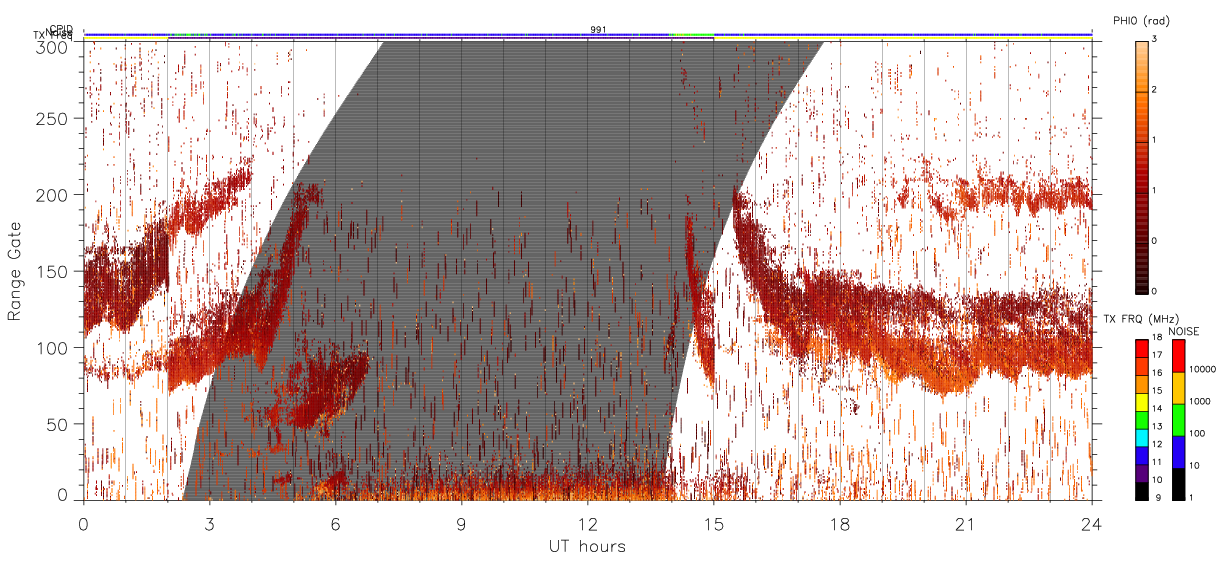The image size is (1228, 567).
Task: Click the PHI0 colorbar label 3
Action: tap(1156, 41)
